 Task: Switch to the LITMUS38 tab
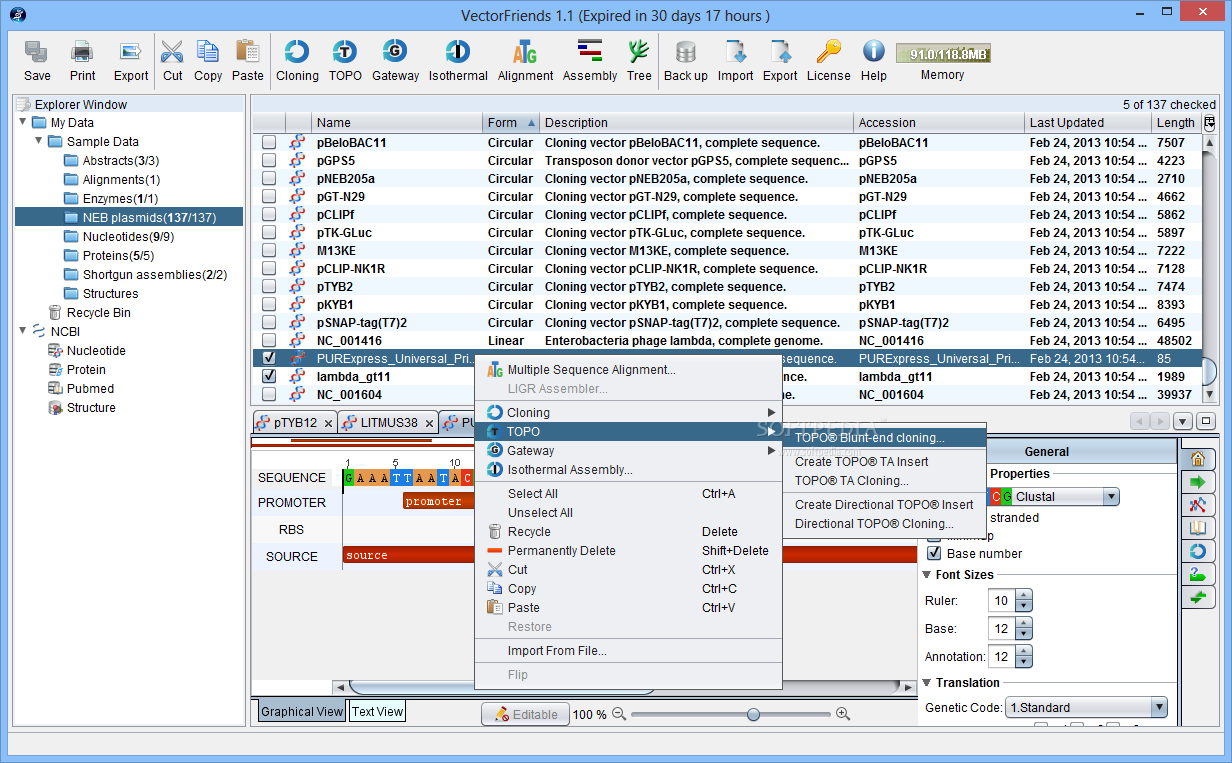tap(387, 423)
